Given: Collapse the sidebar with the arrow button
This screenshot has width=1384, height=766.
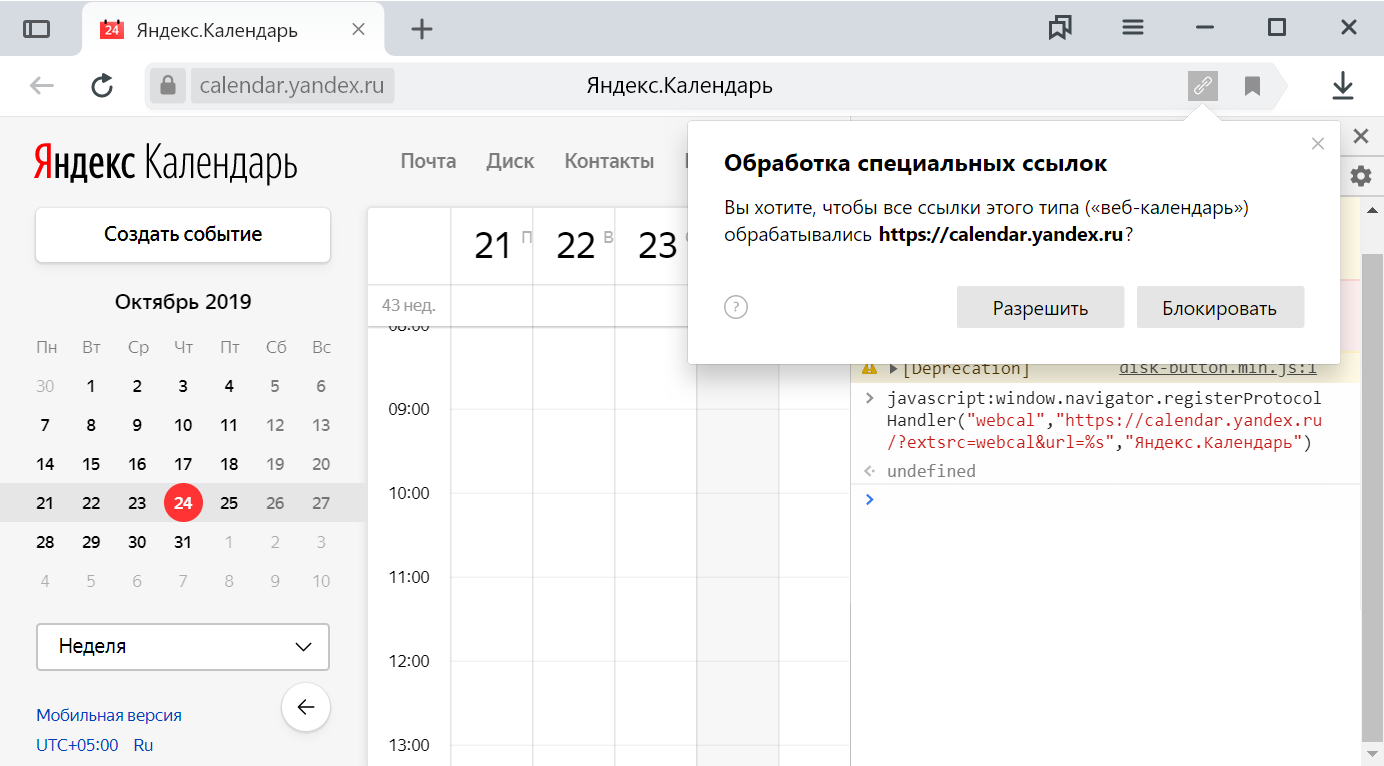Looking at the screenshot, I should 306,707.
